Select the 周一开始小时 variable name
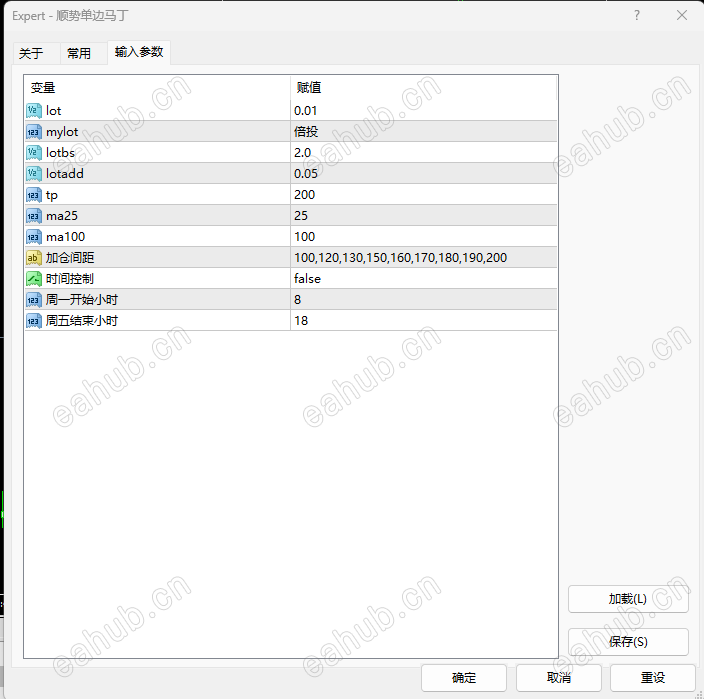The image size is (704, 699). coord(82,300)
